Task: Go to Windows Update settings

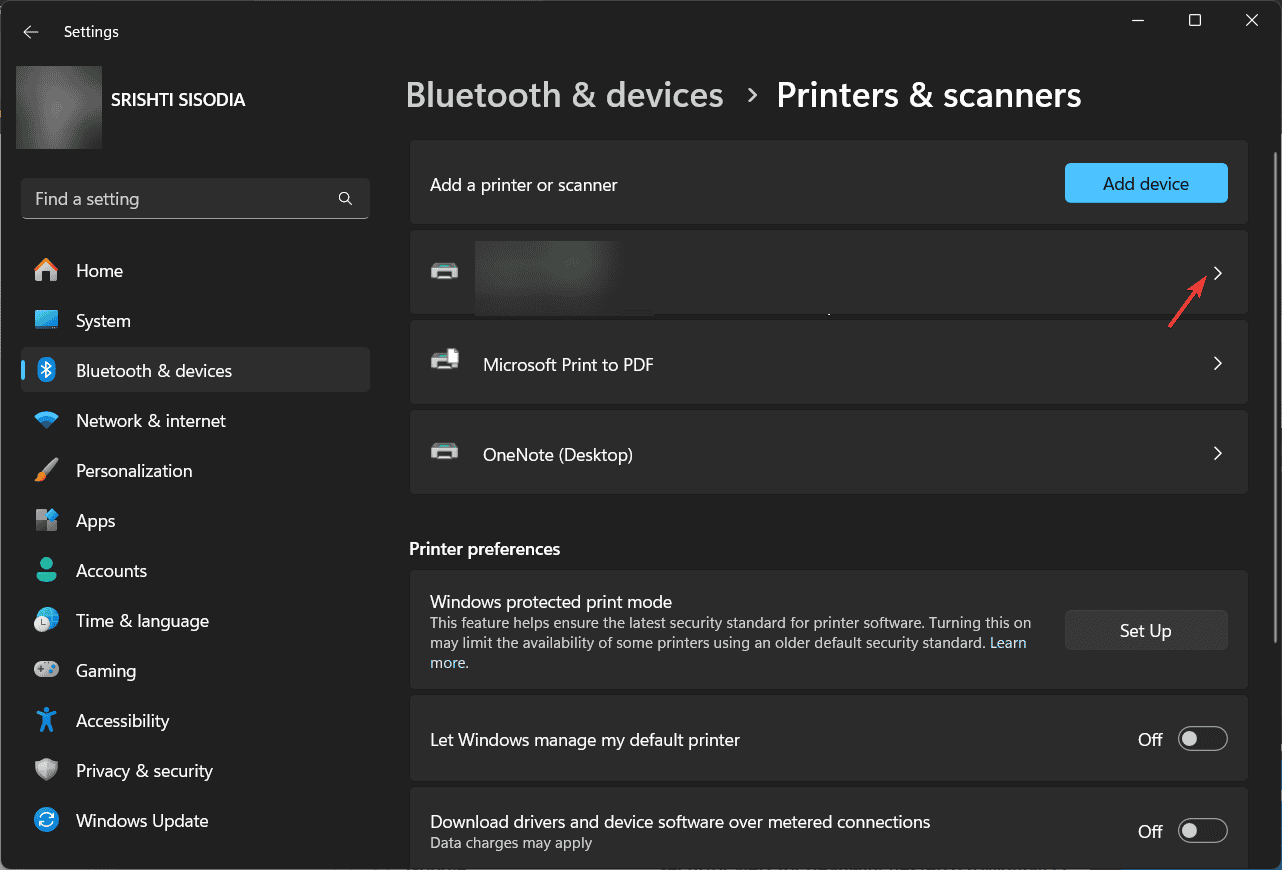Action: [x=195, y=821]
